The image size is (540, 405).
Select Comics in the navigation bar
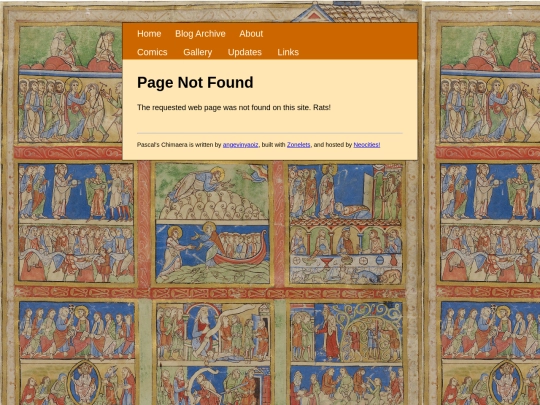pyautogui.click(x=152, y=52)
